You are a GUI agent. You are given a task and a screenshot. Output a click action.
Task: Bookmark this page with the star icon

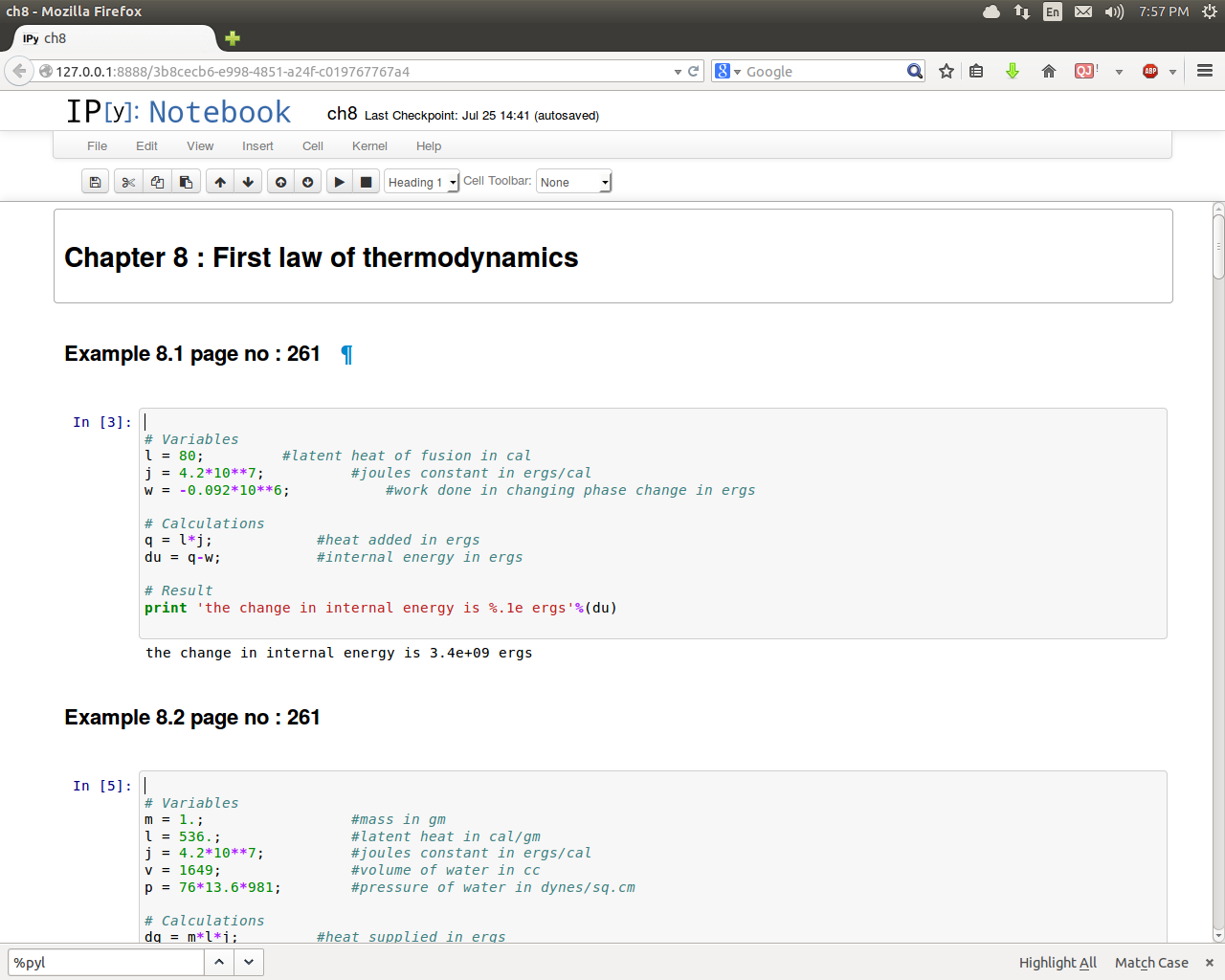947,71
